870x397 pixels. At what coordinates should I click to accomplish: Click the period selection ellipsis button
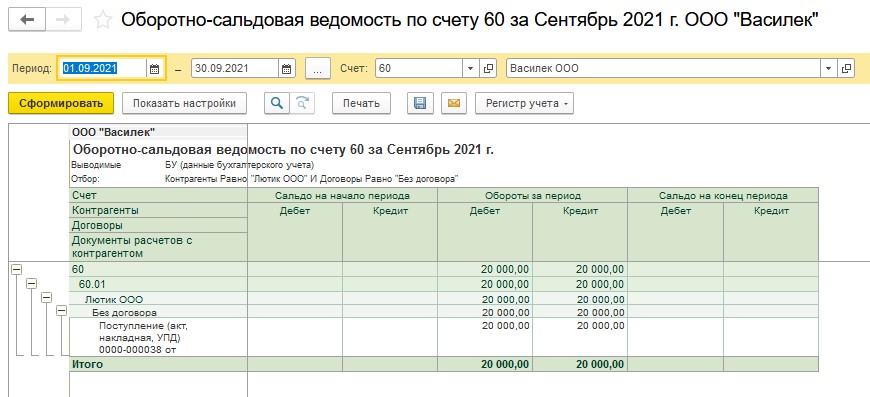(317, 69)
